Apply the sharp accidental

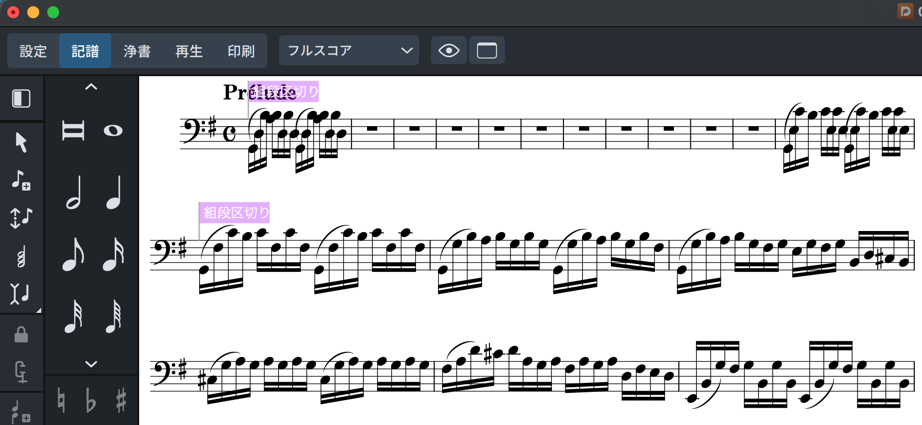121,402
